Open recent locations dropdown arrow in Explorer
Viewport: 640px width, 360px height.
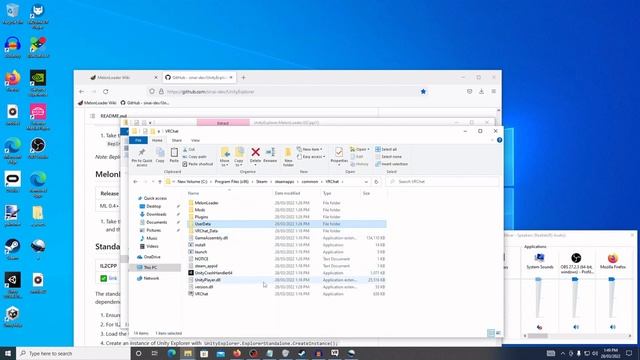point(153,182)
